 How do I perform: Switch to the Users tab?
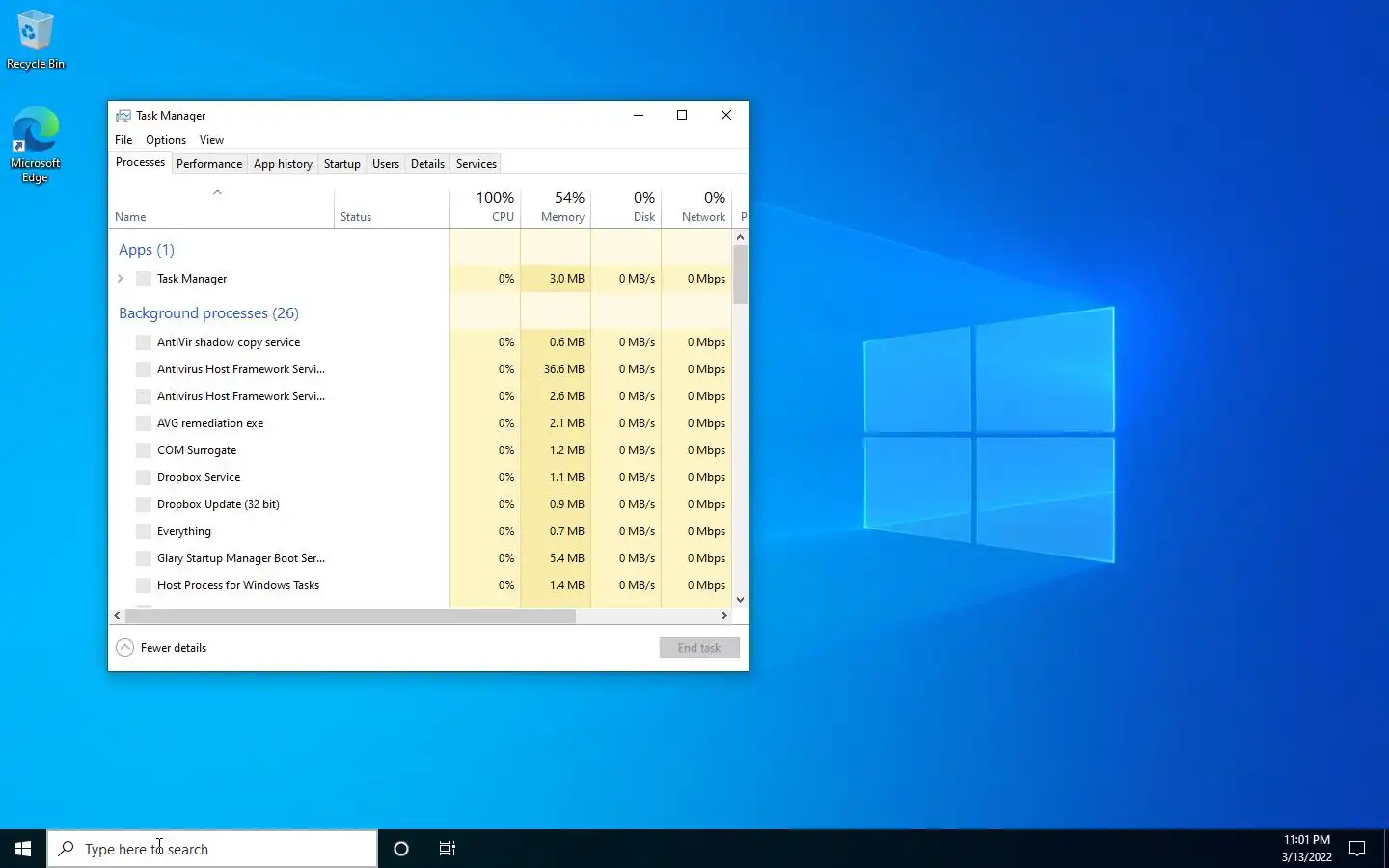(x=386, y=164)
